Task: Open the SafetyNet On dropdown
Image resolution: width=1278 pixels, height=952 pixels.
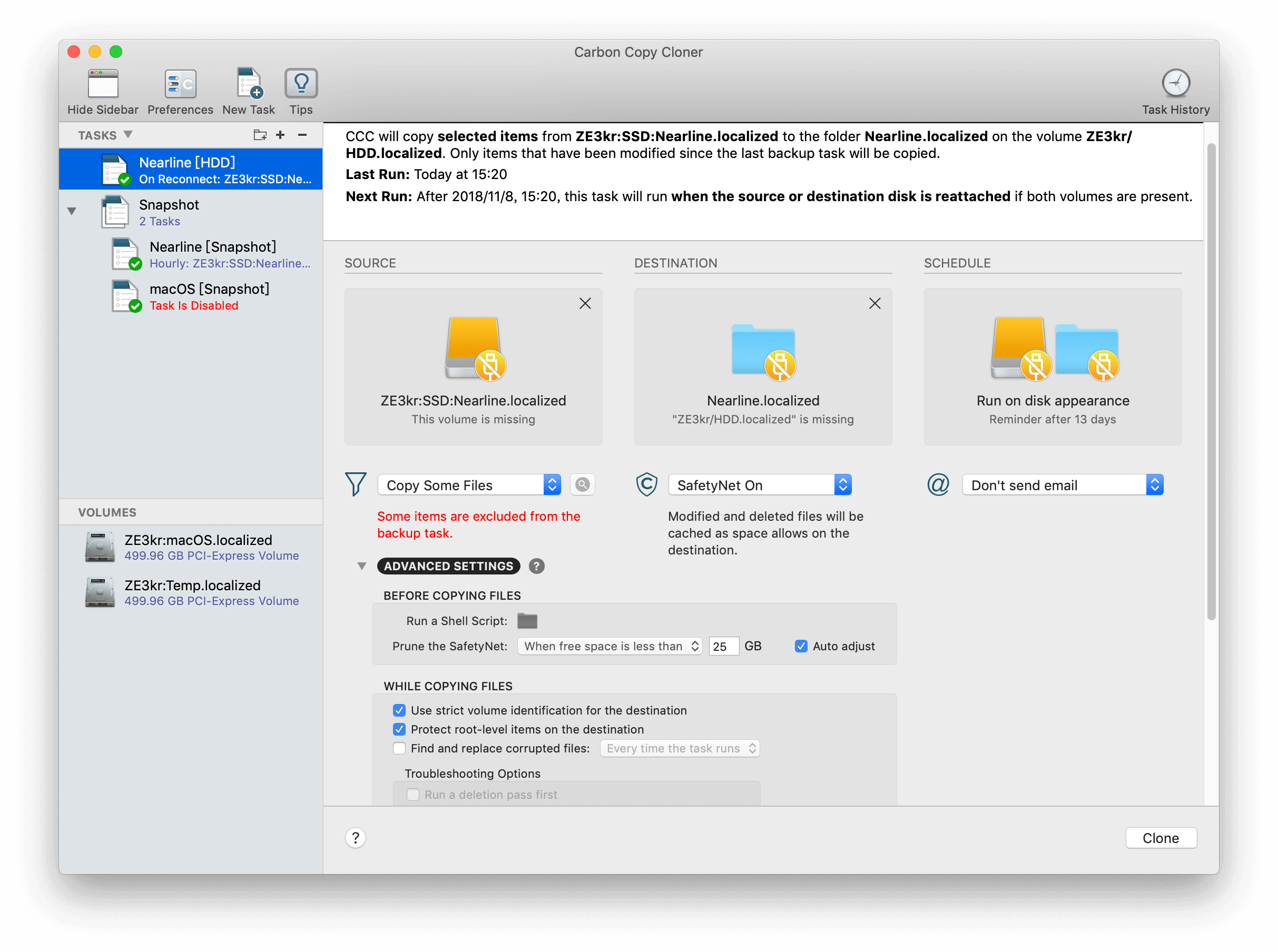Action: point(759,485)
